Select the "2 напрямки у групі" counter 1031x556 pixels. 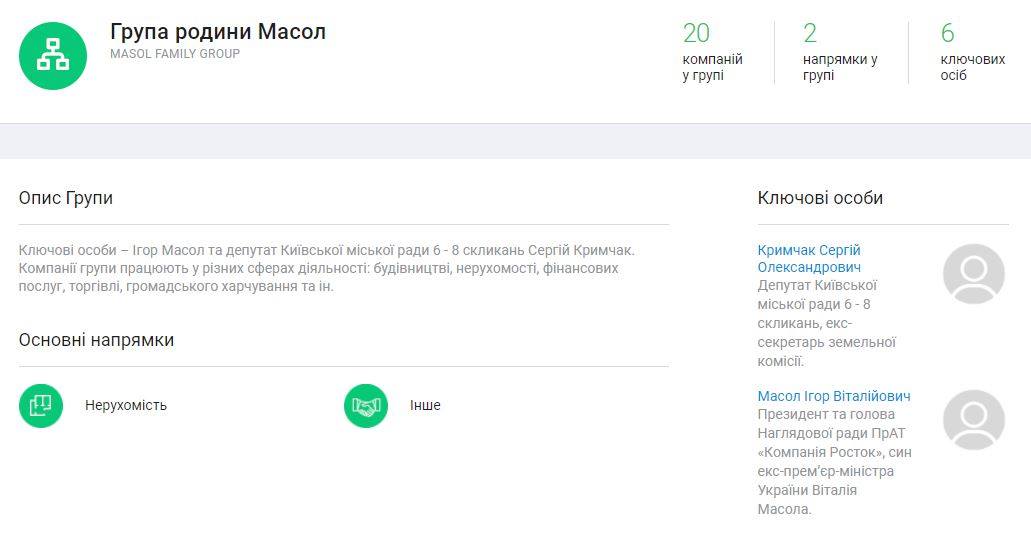[840, 52]
